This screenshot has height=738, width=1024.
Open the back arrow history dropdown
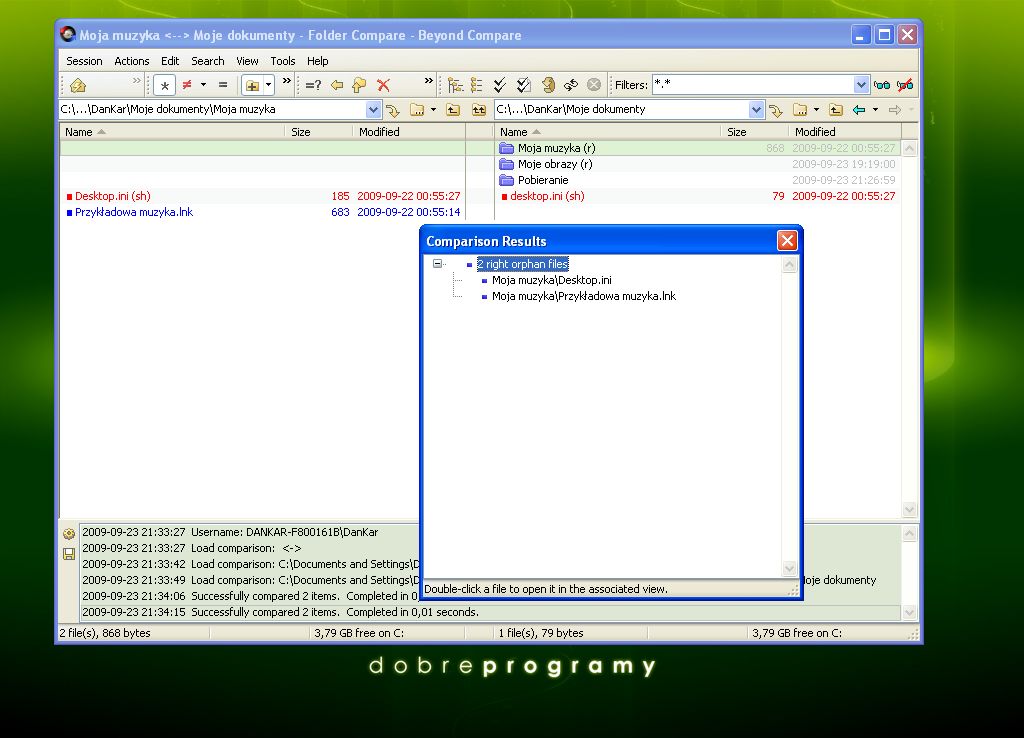(x=875, y=110)
